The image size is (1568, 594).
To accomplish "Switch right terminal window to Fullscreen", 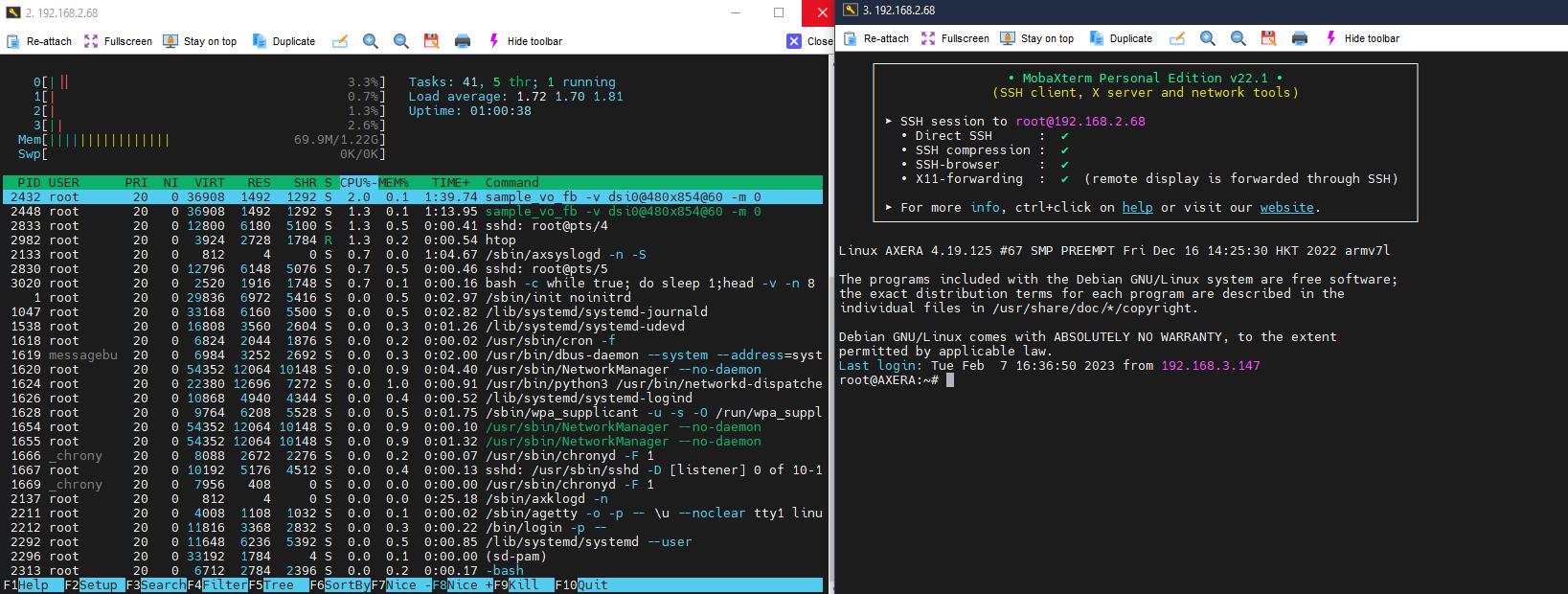I will pos(955,38).
